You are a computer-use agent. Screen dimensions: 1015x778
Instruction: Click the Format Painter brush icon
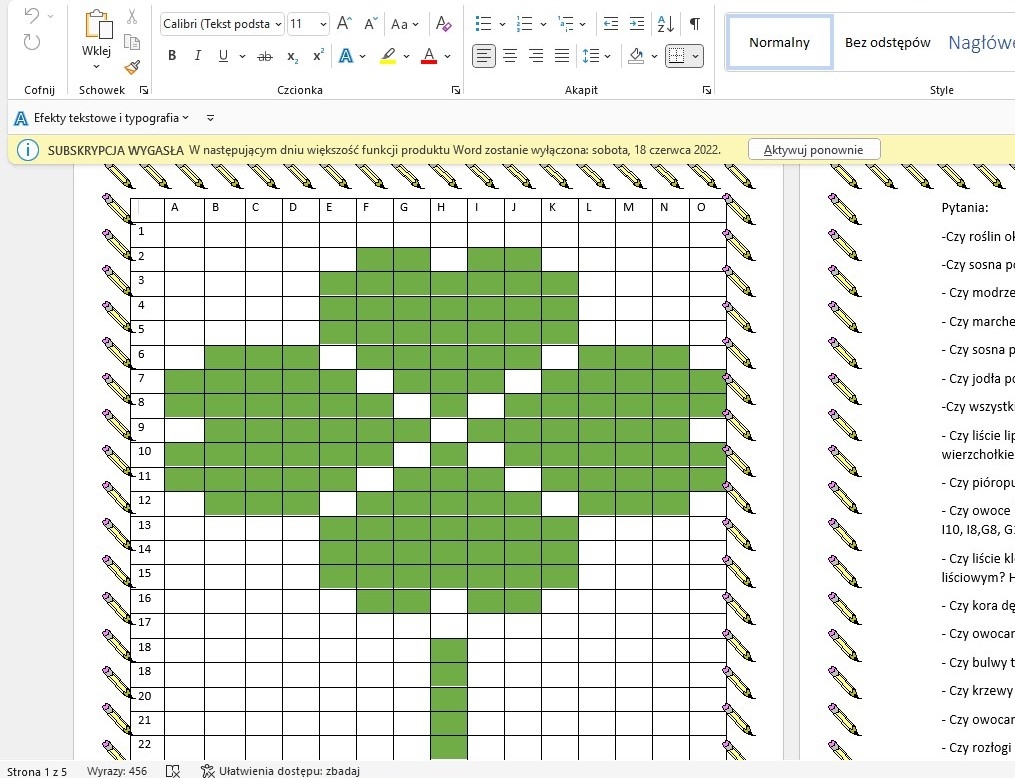coord(132,66)
